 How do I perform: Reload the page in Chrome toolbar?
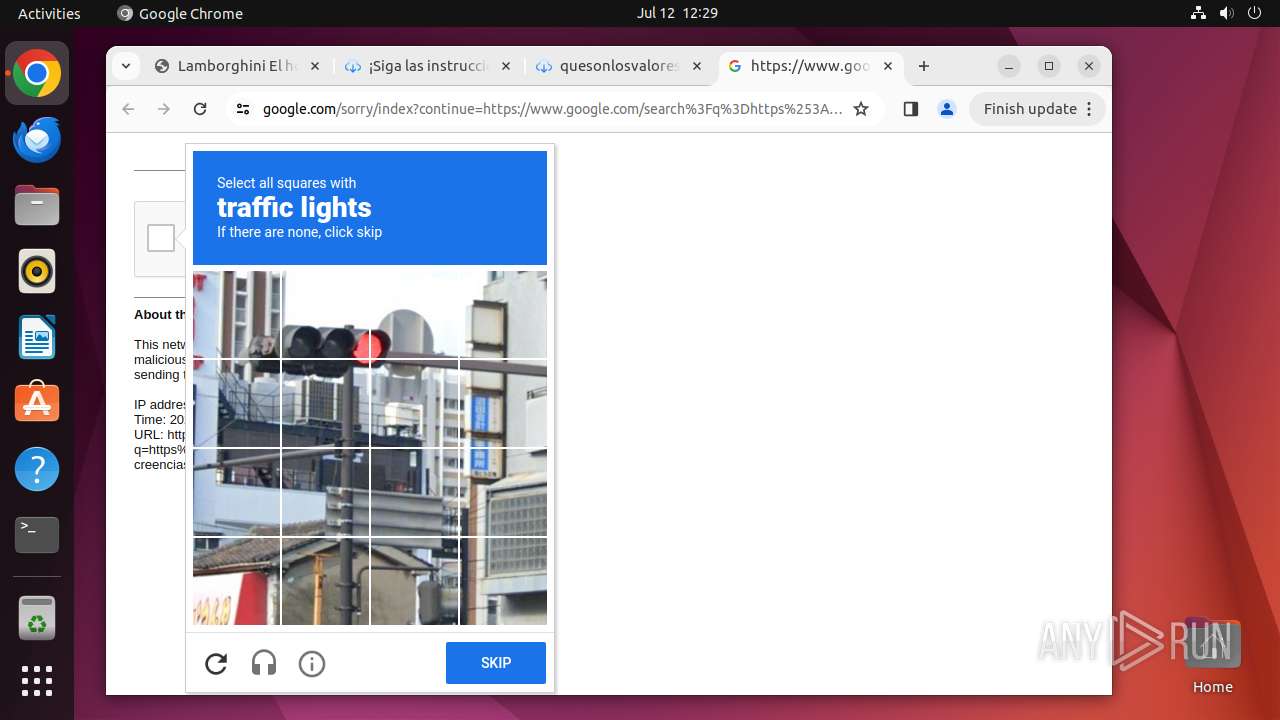[x=200, y=109]
